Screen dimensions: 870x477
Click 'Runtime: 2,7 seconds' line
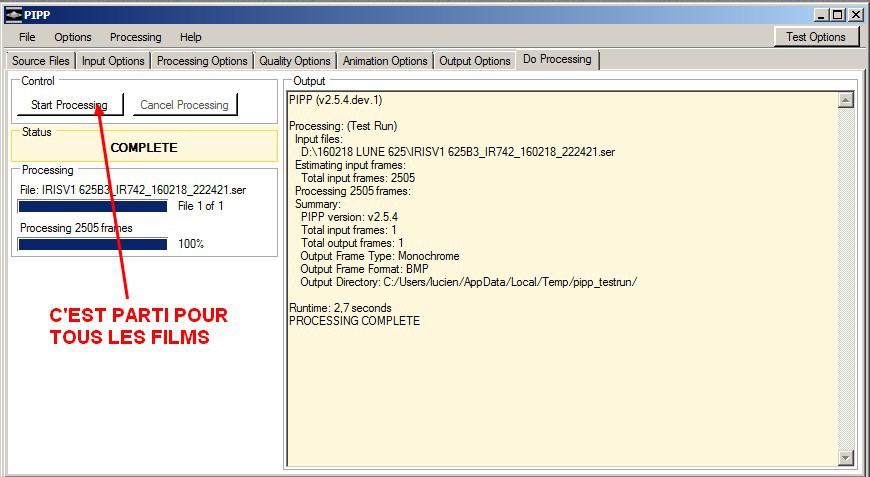click(340, 308)
